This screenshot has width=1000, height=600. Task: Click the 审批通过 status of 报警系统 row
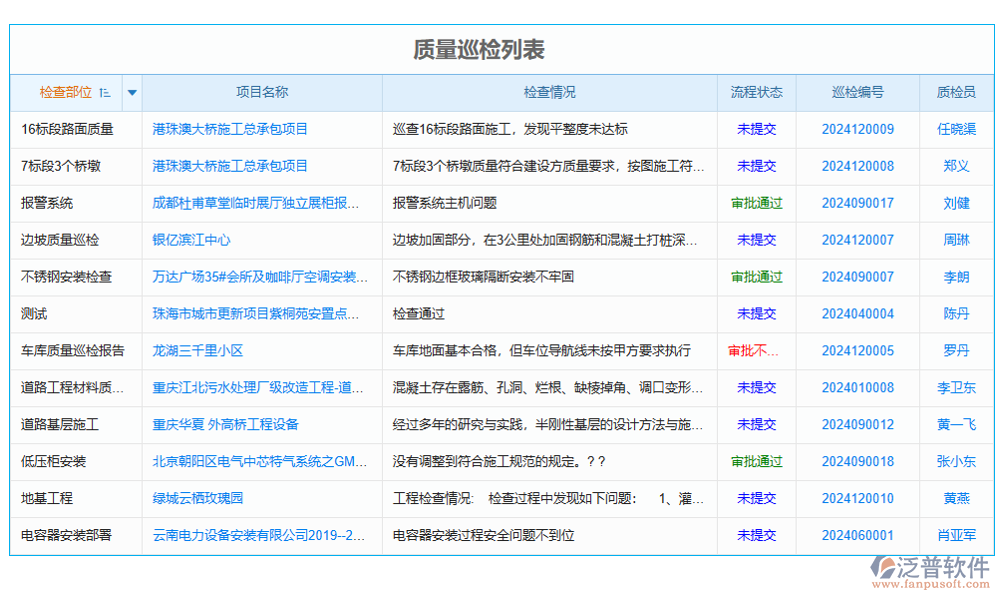click(756, 203)
